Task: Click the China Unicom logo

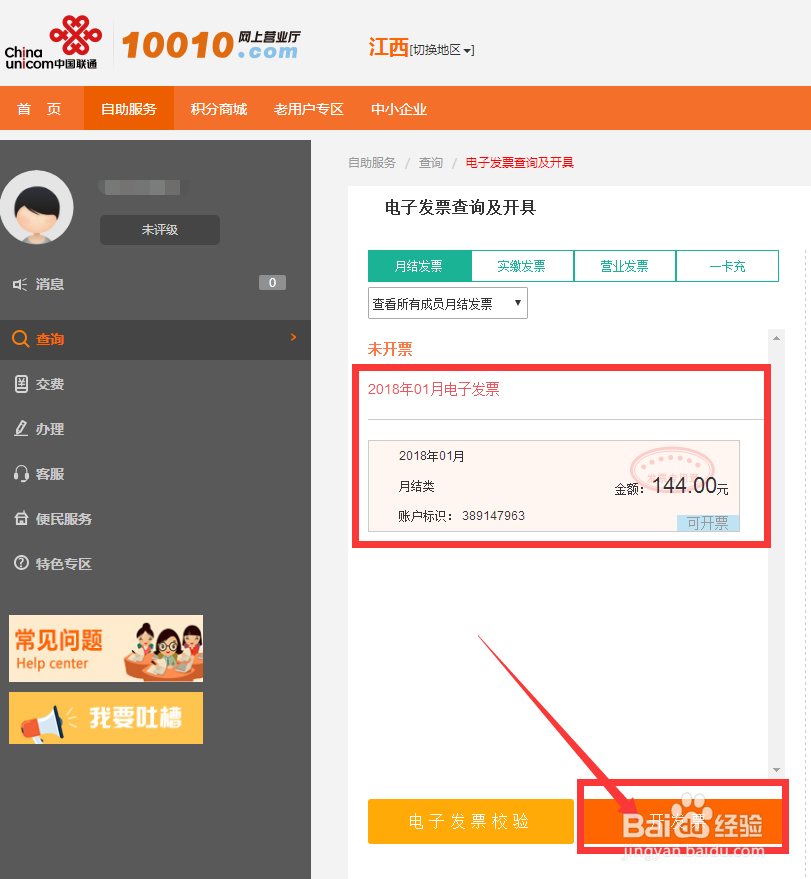Action: pyautogui.click(x=54, y=41)
